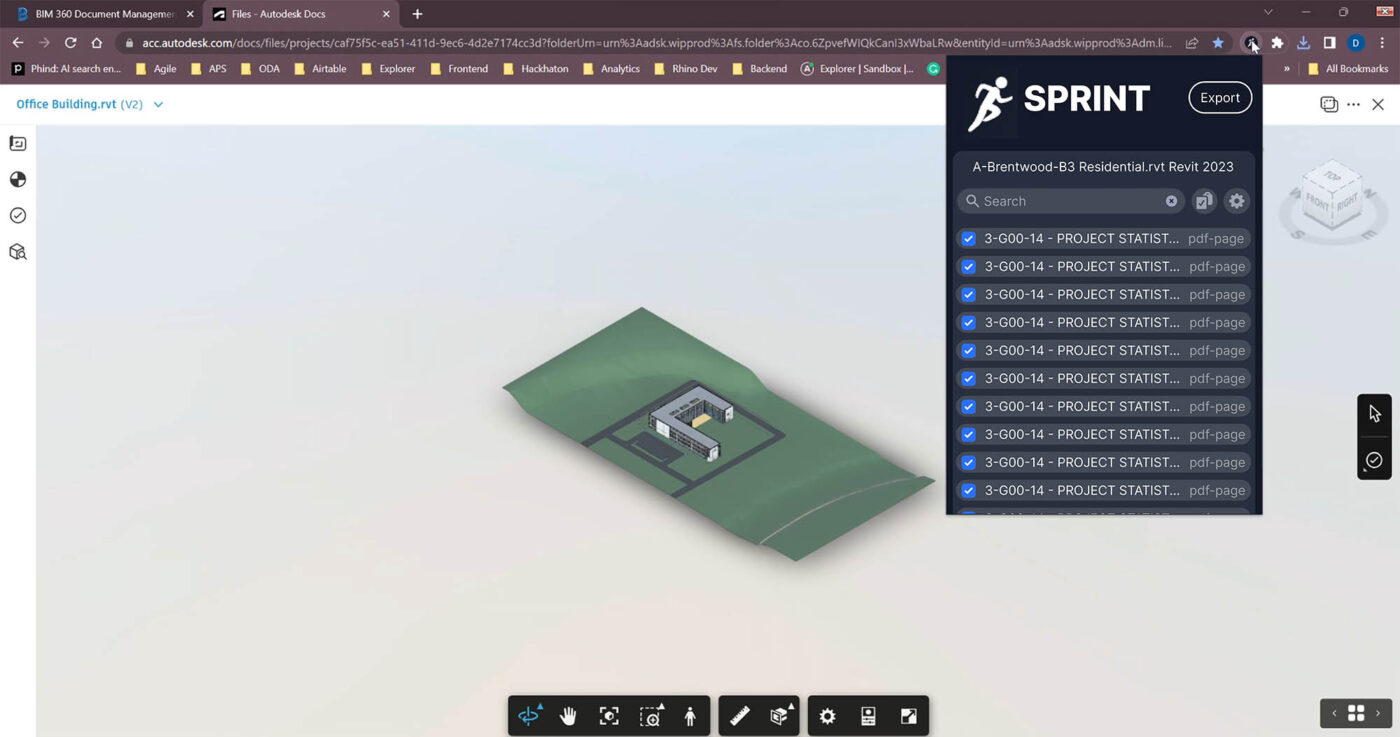Select the Pan hand tool
Screen dimensions: 1400x737
tap(568, 716)
